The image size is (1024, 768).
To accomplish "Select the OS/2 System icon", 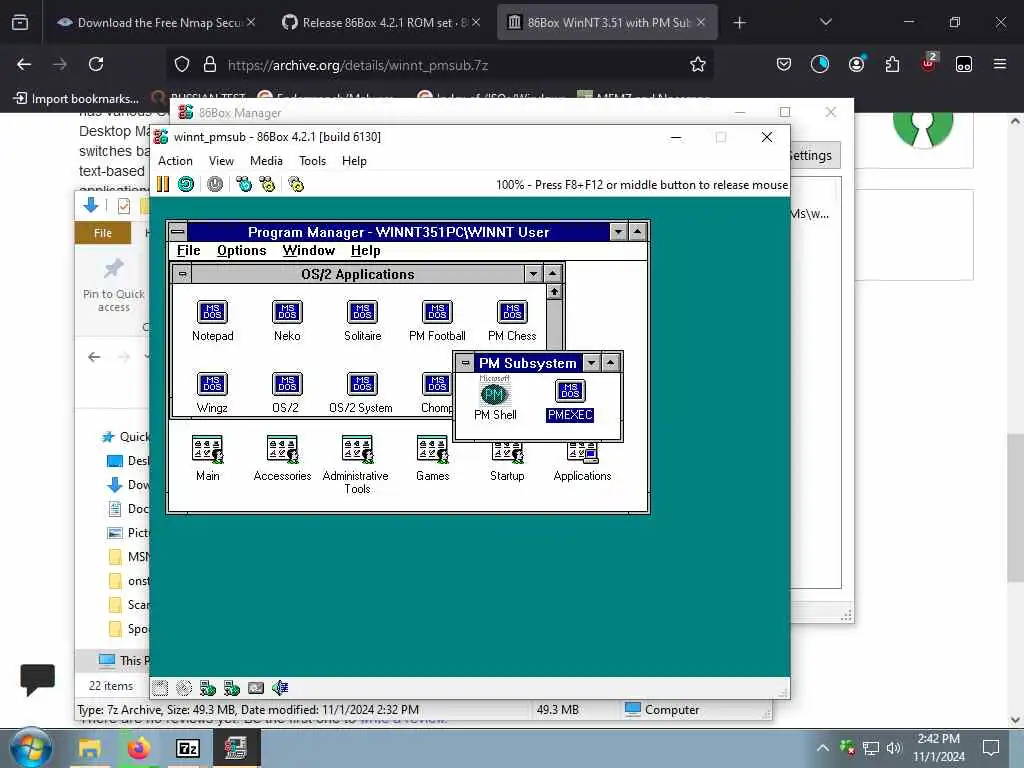I will click(x=361, y=392).
